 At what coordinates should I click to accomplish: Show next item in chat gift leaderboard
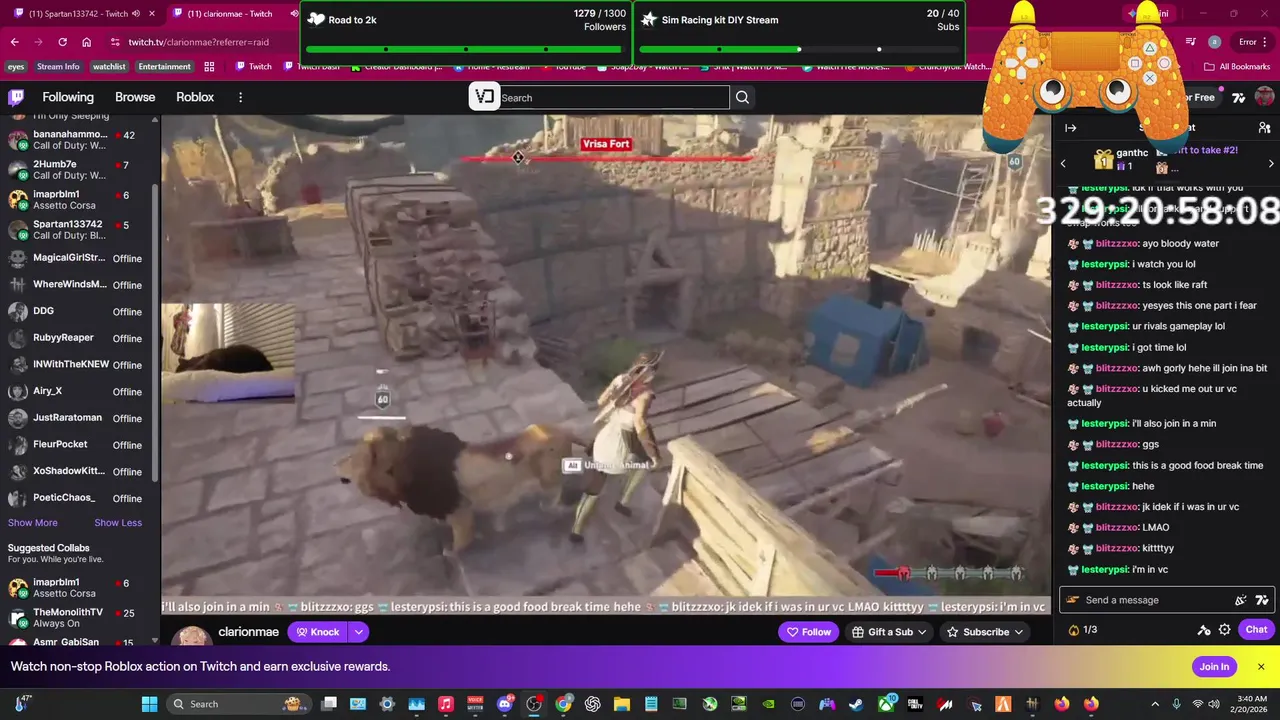(x=1271, y=163)
